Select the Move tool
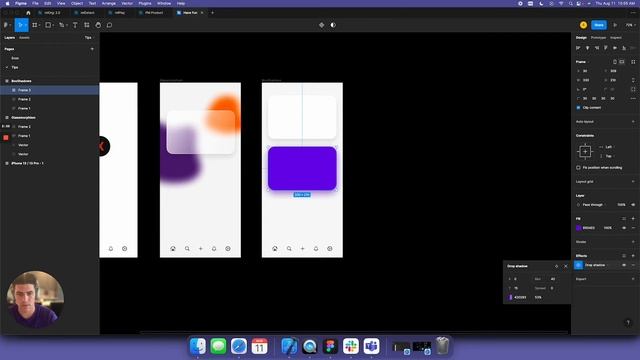The image size is (640, 360). (x=20, y=25)
